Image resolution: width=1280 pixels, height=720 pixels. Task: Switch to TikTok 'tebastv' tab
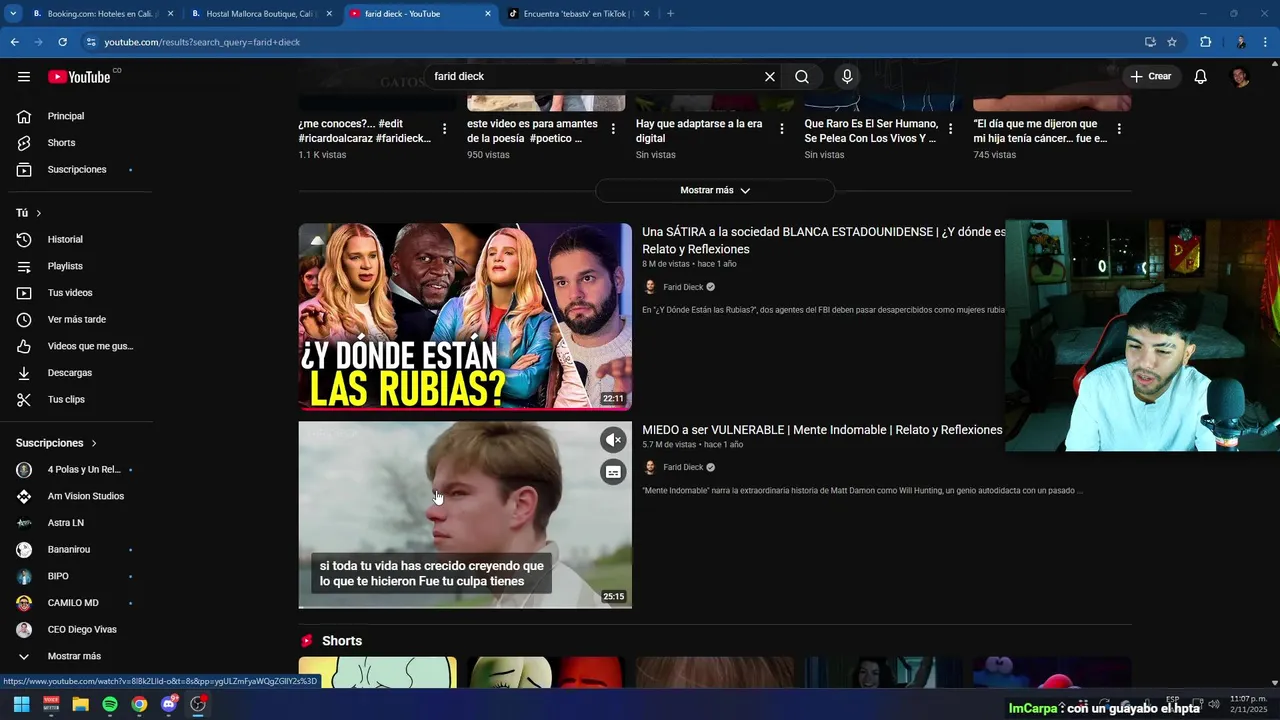coord(579,14)
